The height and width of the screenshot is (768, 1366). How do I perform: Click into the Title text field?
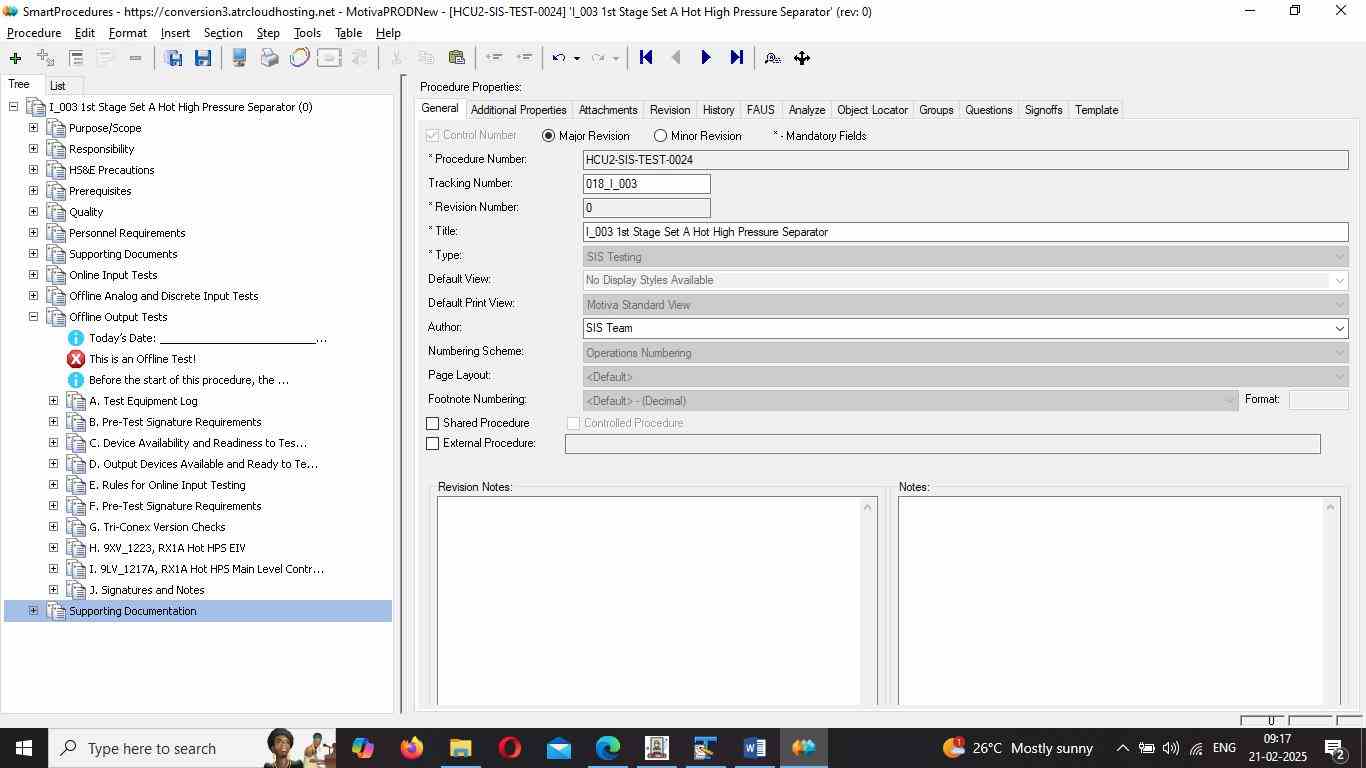point(966,232)
